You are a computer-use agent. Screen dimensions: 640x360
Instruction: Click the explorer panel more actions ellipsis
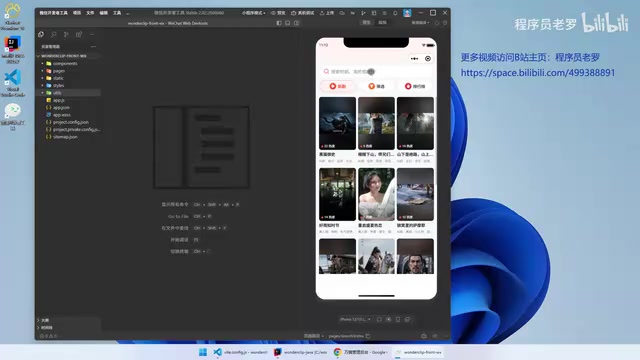(x=93, y=47)
